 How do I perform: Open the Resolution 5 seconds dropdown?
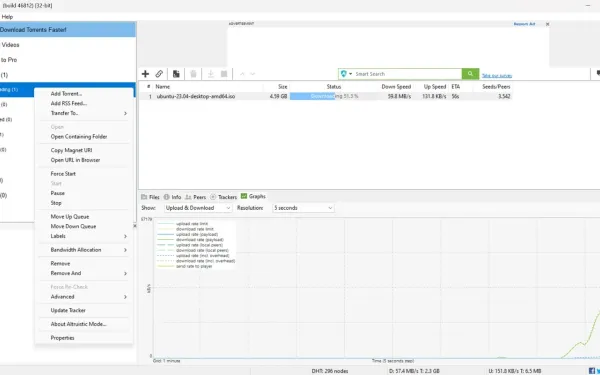coord(303,208)
